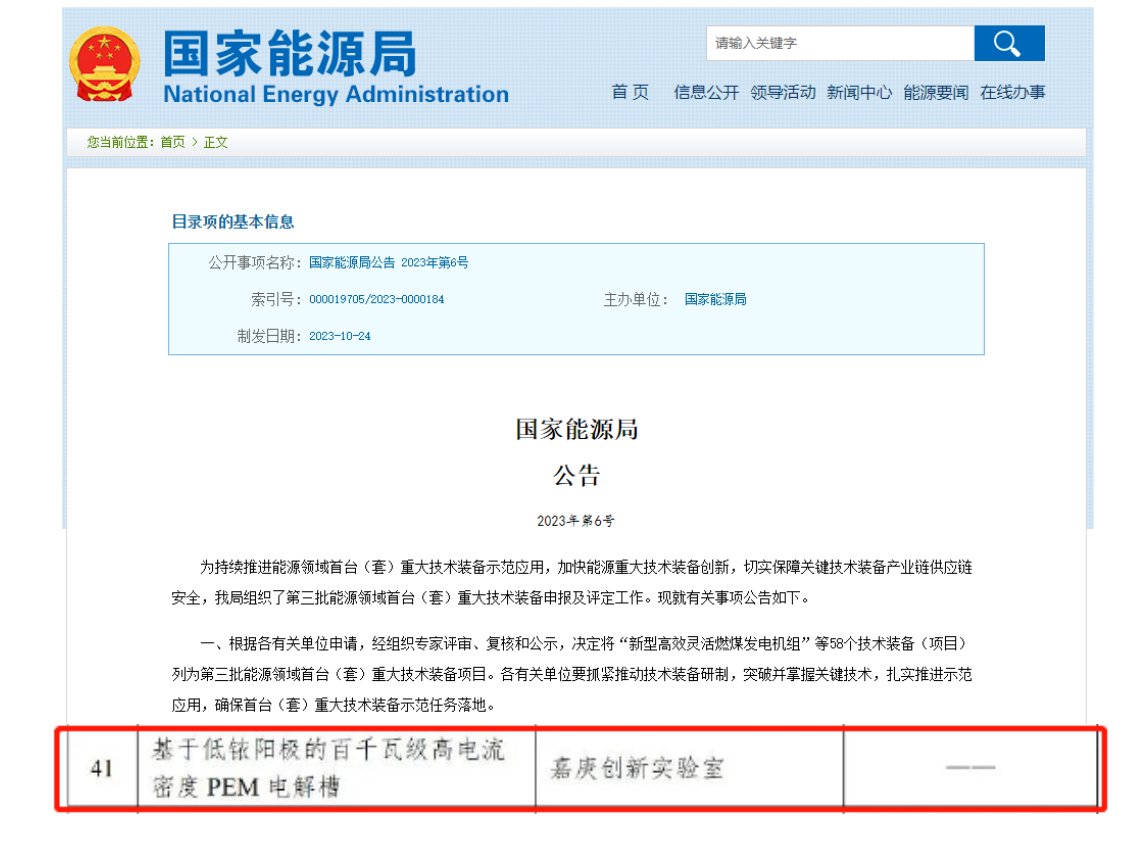
Task: Click the national emblem logo
Action: [x=104, y=64]
